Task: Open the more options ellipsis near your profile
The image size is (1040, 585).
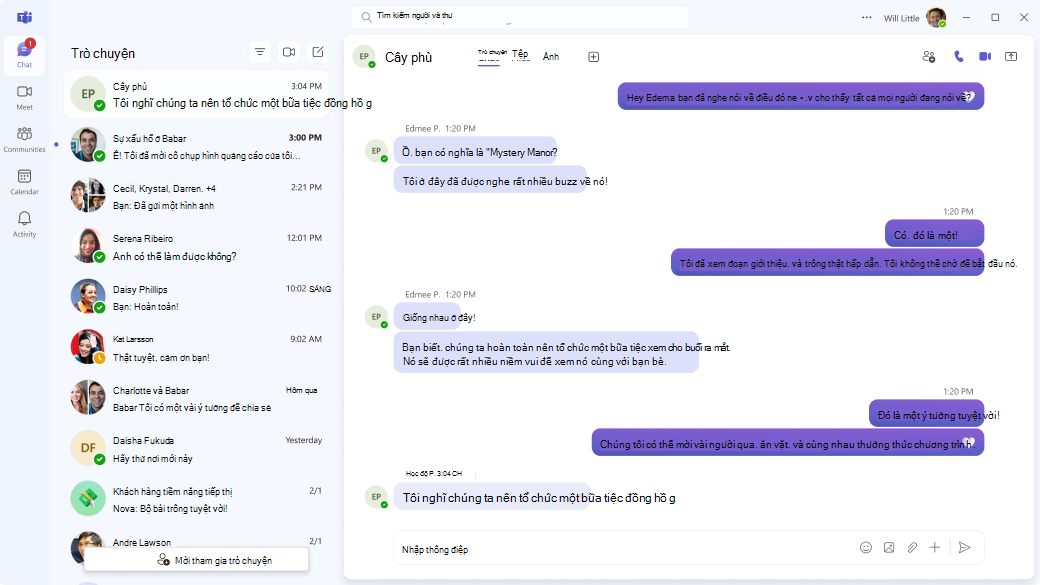Action: (866, 16)
